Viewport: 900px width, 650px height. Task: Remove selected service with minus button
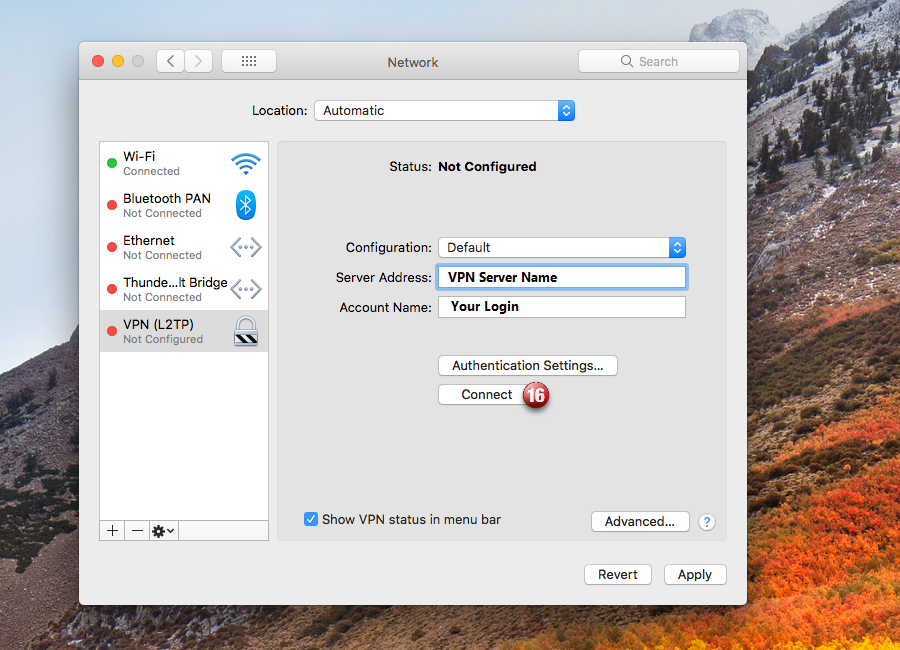pyautogui.click(x=137, y=531)
